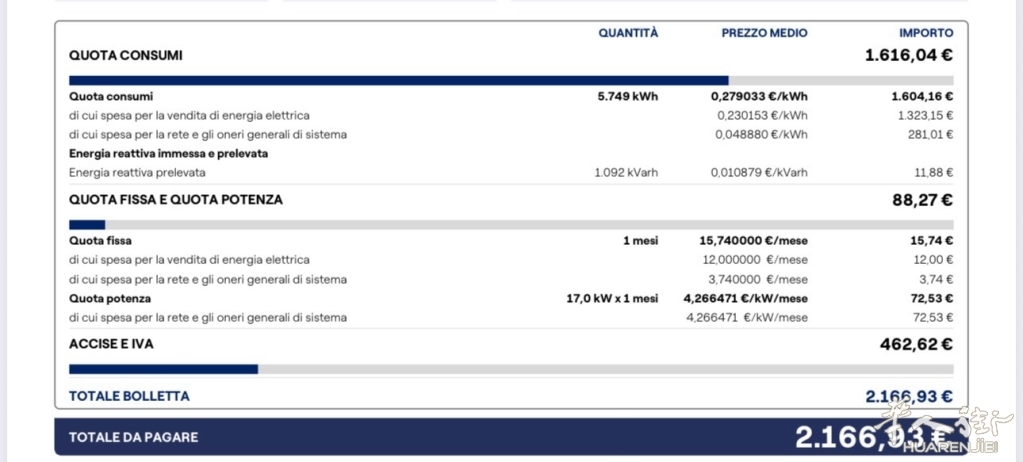
Task: Click the 0,010879 €/kVarh price
Action: coord(759,173)
